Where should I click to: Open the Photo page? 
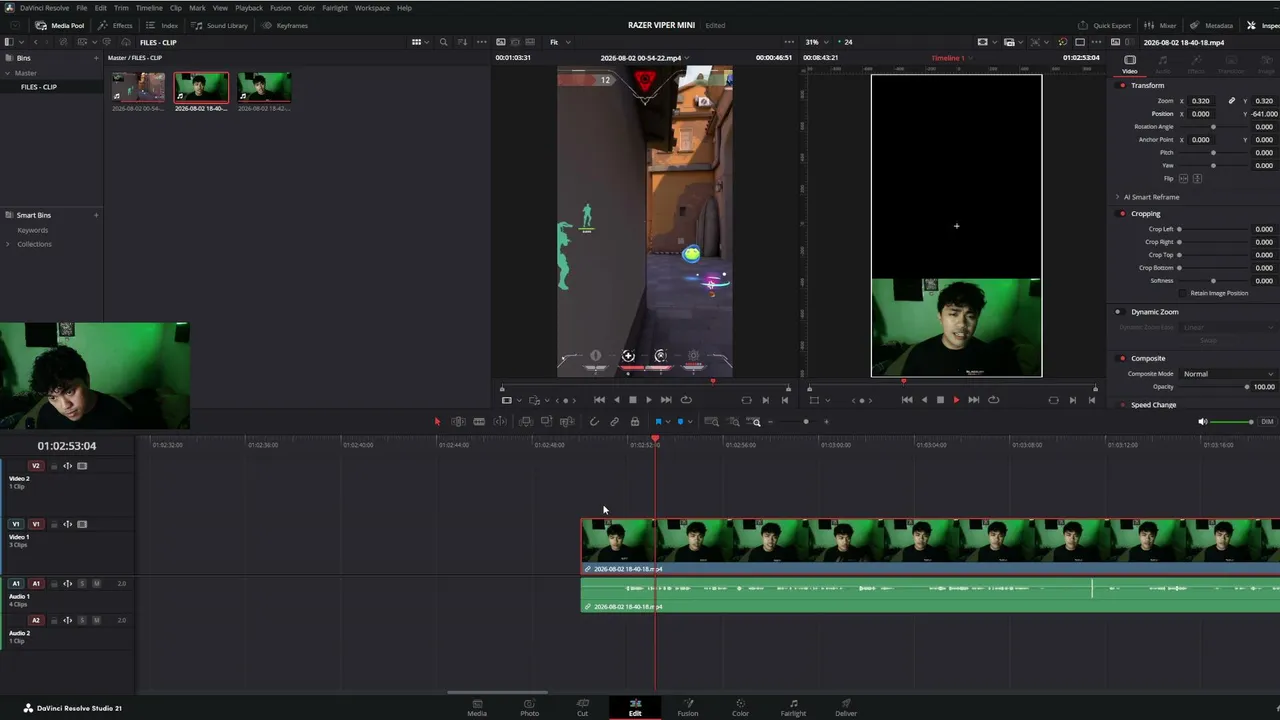point(530,707)
